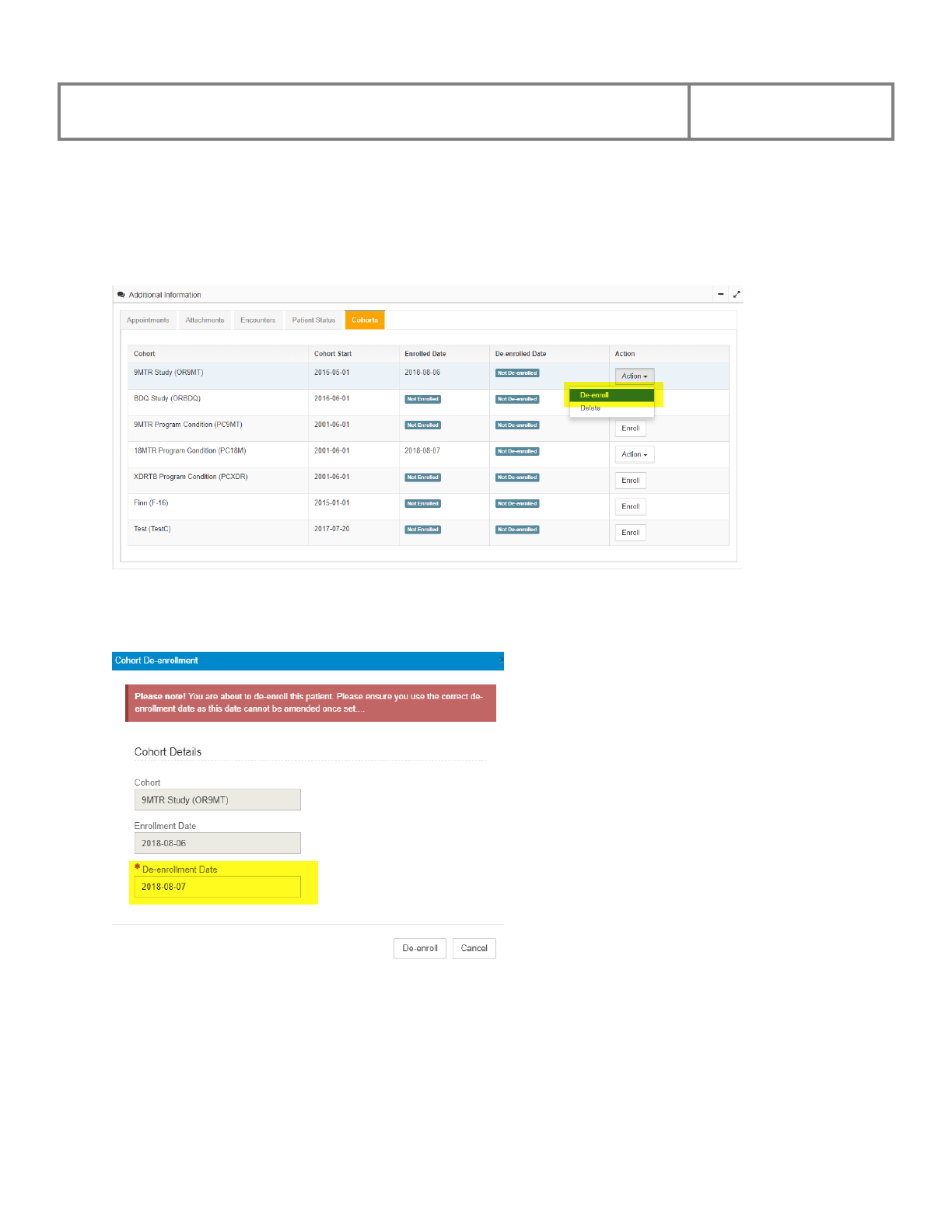
Task: Open Action dropdown for 9MTR Study row
Action: click(x=635, y=376)
